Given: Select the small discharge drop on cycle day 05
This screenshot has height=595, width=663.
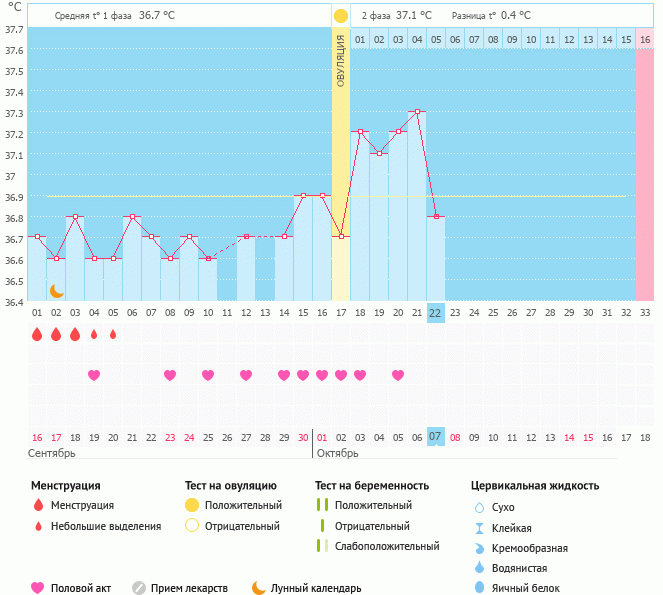Looking at the screenshot, I should pos(113,334).
